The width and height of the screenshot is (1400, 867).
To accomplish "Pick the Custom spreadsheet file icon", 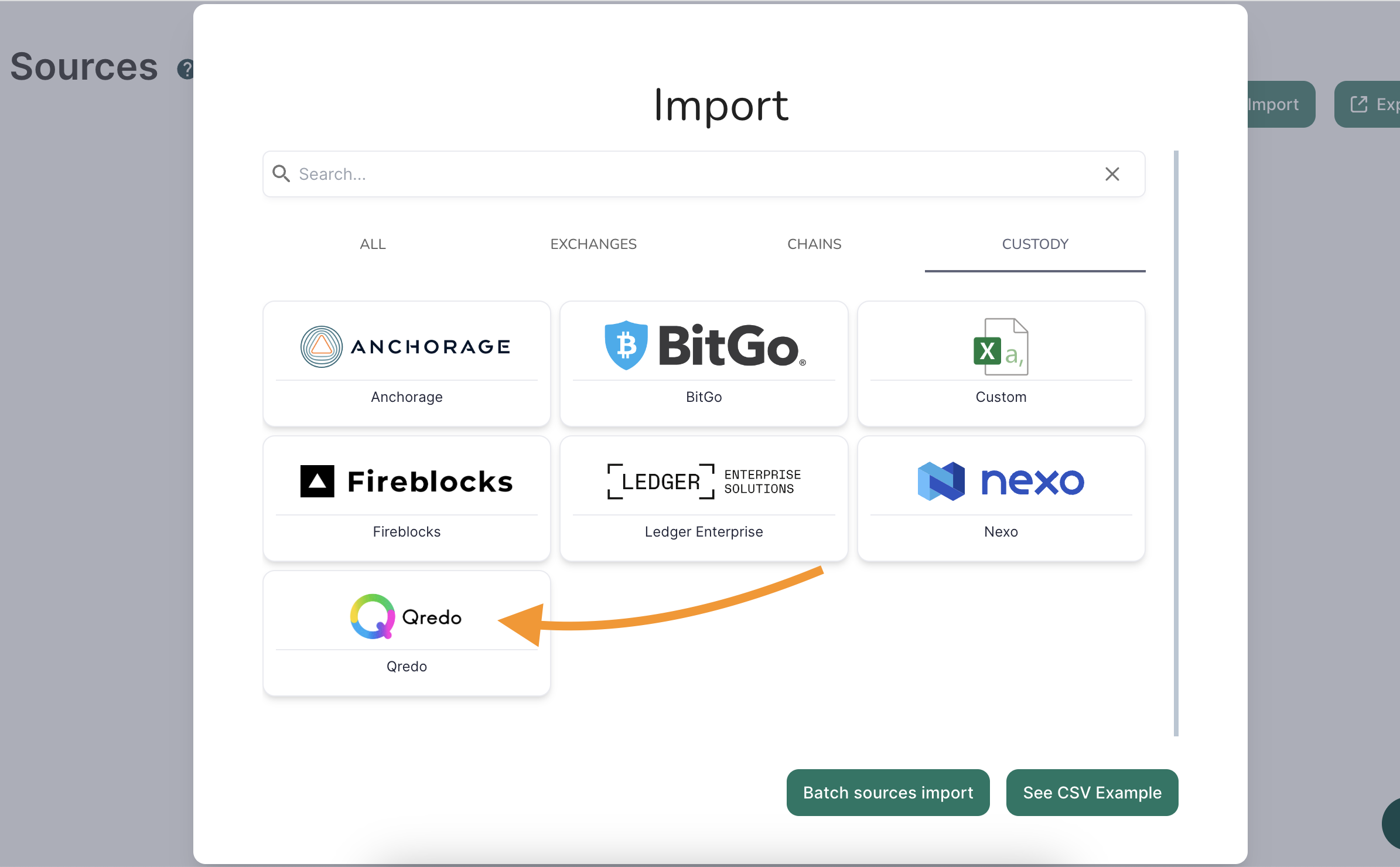I will click(1001, 346).
